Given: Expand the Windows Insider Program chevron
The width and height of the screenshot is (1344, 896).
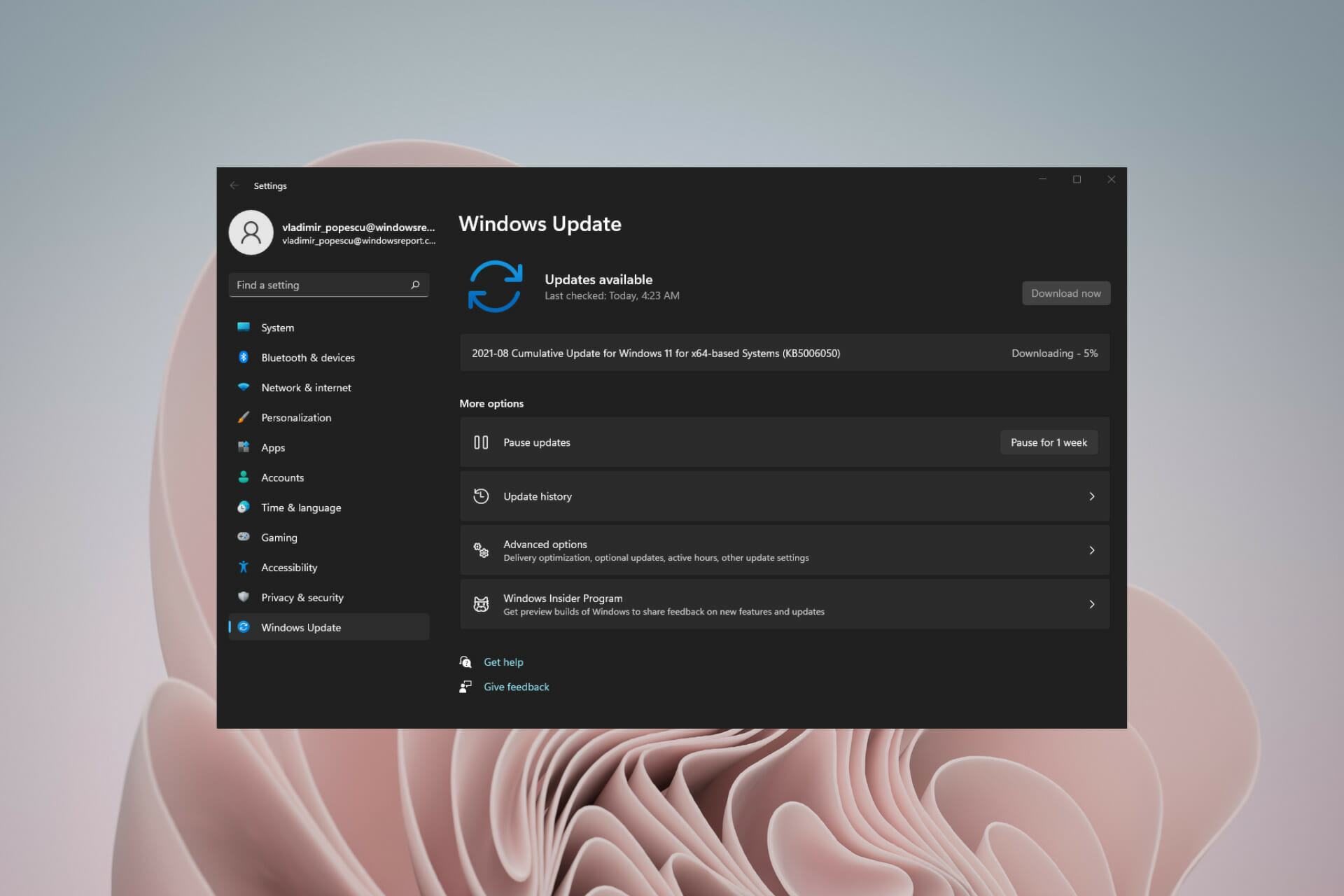Looking at the screenshot, I should click(1092, 604).
